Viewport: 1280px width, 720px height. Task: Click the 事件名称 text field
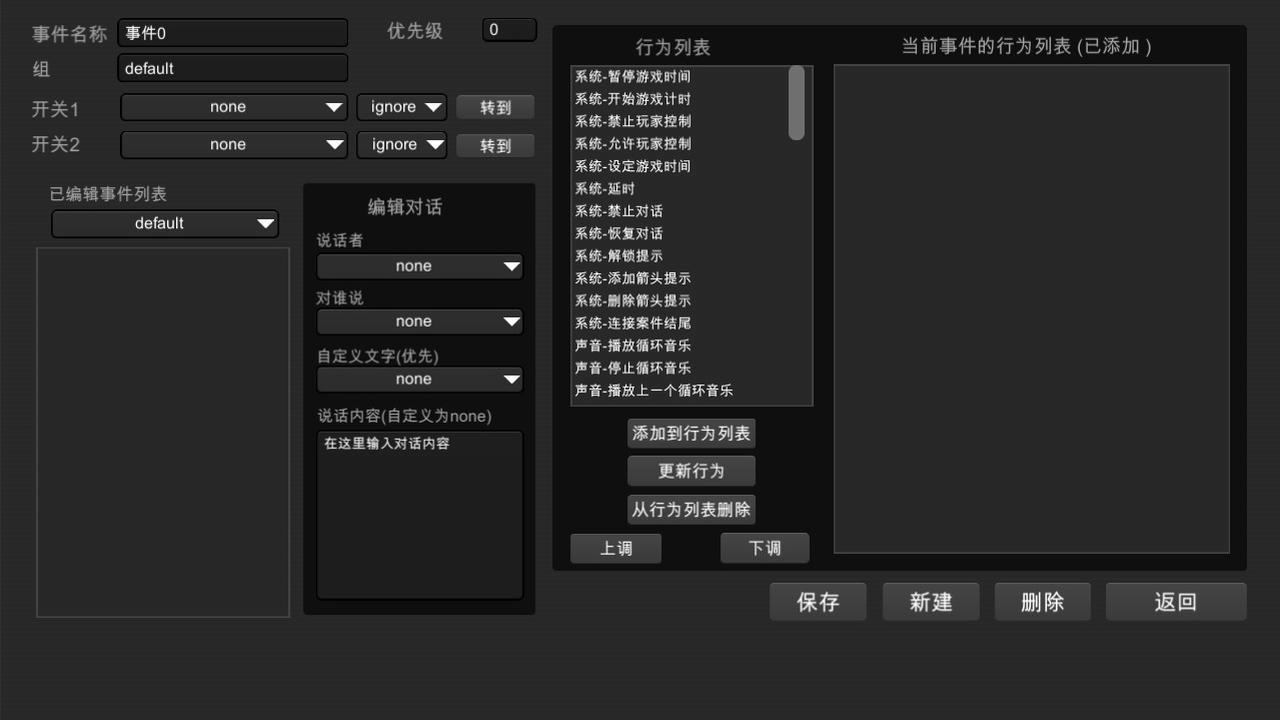[x=233, y=33]
